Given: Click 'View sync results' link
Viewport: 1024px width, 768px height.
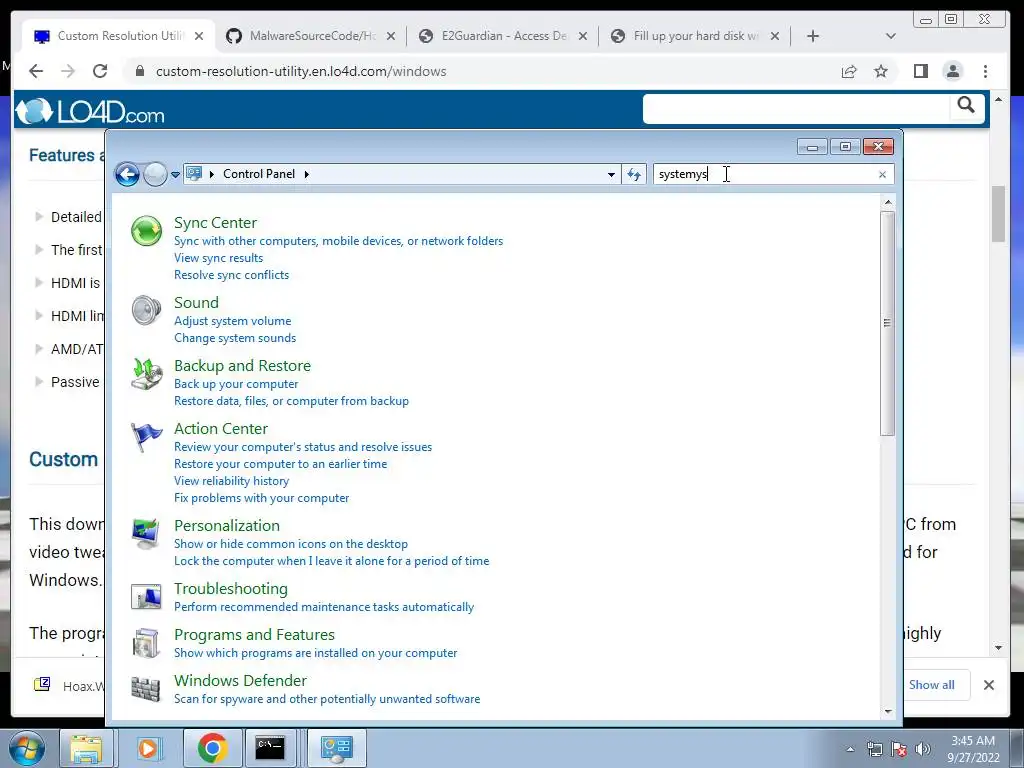Looking at the screenshot, I should click(x=219, y=258).
